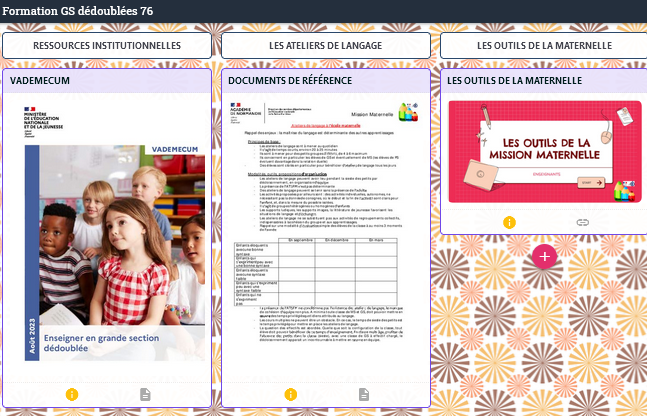Open the Les Outils de la Mission Maternelle image
This screenshot has width=647, height=416.
545,150
